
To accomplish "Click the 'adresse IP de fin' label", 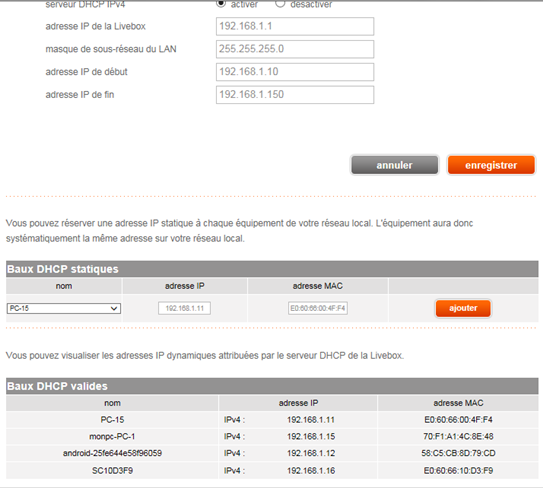I will 80,95.
